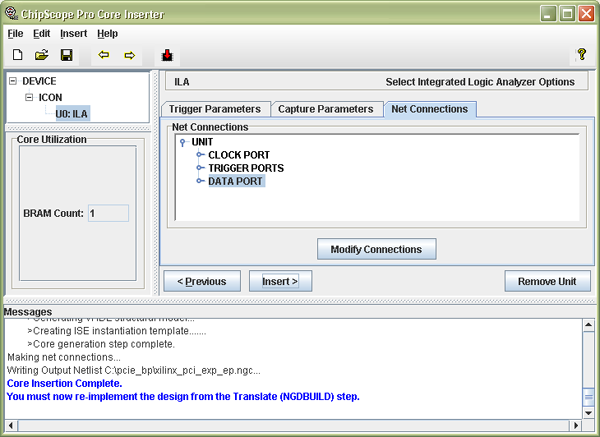Click the red Insert Core toolbar icon
The width and height of the screenshot is (600, 437).
pyautogui.click(x=167, y=54)
